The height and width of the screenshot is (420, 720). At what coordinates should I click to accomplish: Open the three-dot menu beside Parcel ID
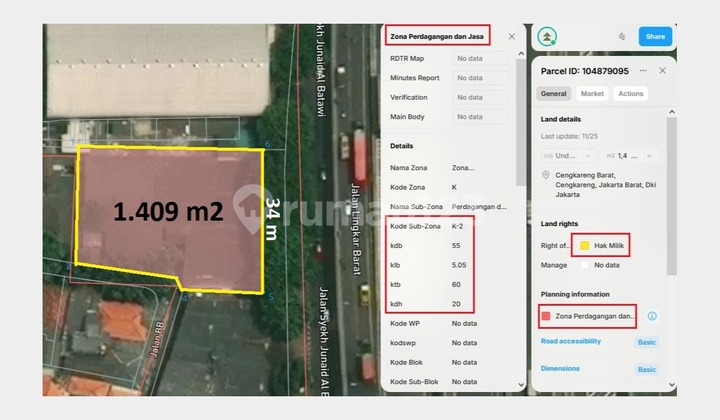pyautogui.click(x=643, y=71)
